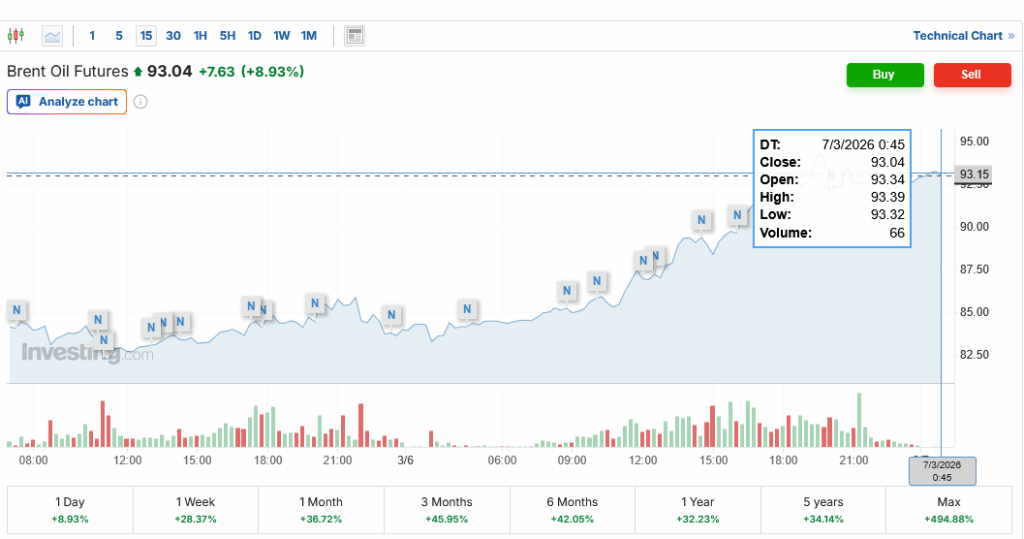The height and width of the screenshot is (539, 1024).
Task: Select the 1W interval option
Action: [x=281, y=36]
